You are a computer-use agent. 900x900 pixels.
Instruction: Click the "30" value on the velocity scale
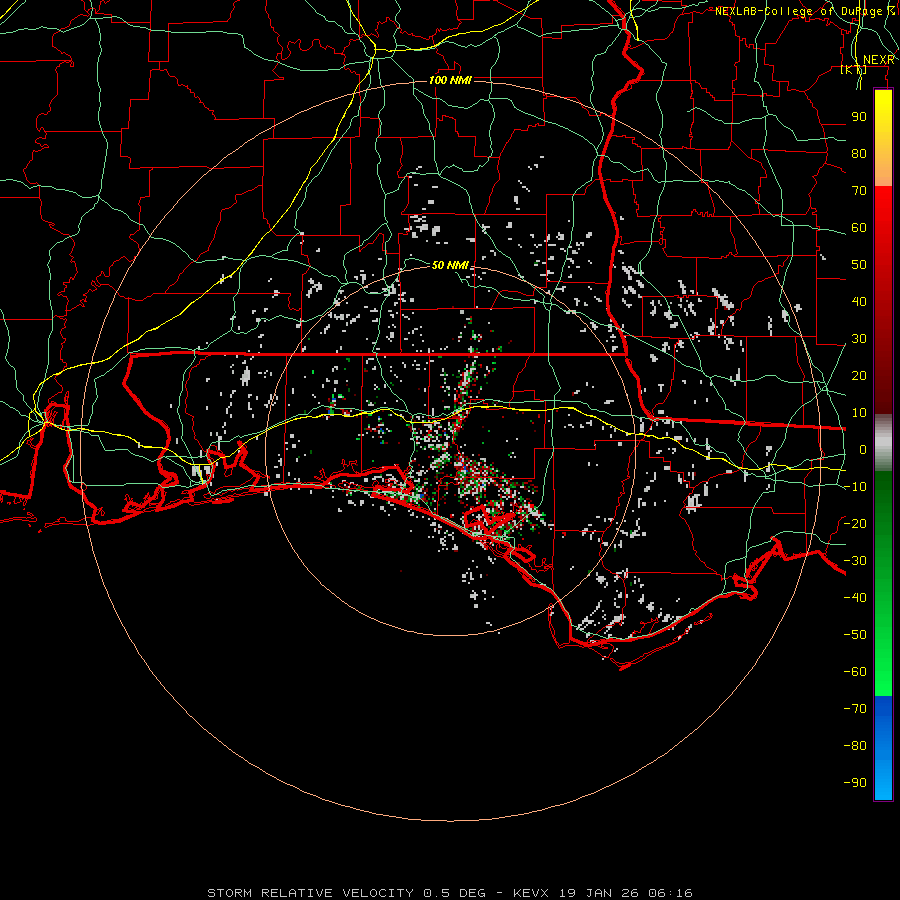coord(859,339)
